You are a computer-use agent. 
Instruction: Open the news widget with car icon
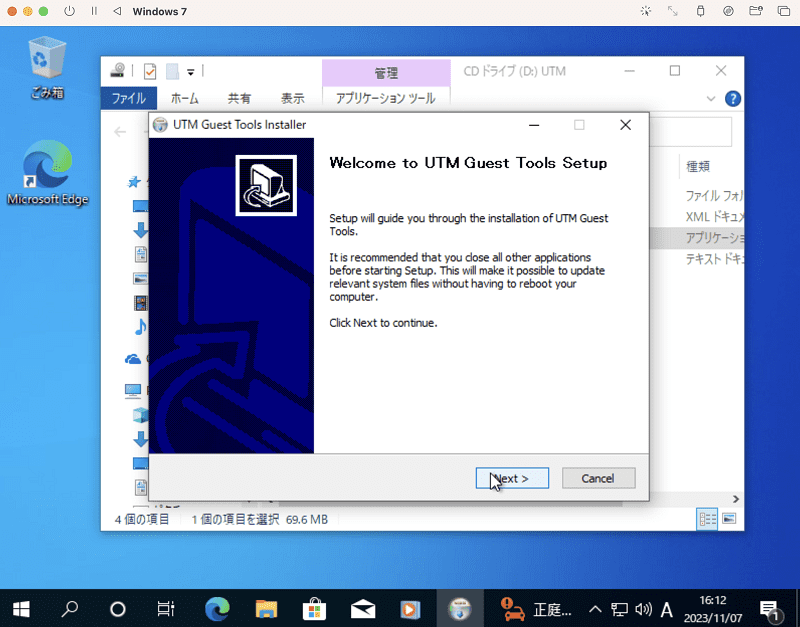pos(536,609)
